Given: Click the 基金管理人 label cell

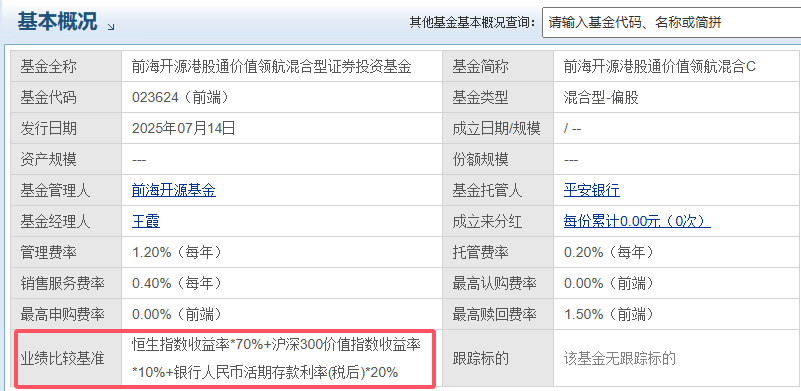Looking at the screenshot, I should click(66, 191).
